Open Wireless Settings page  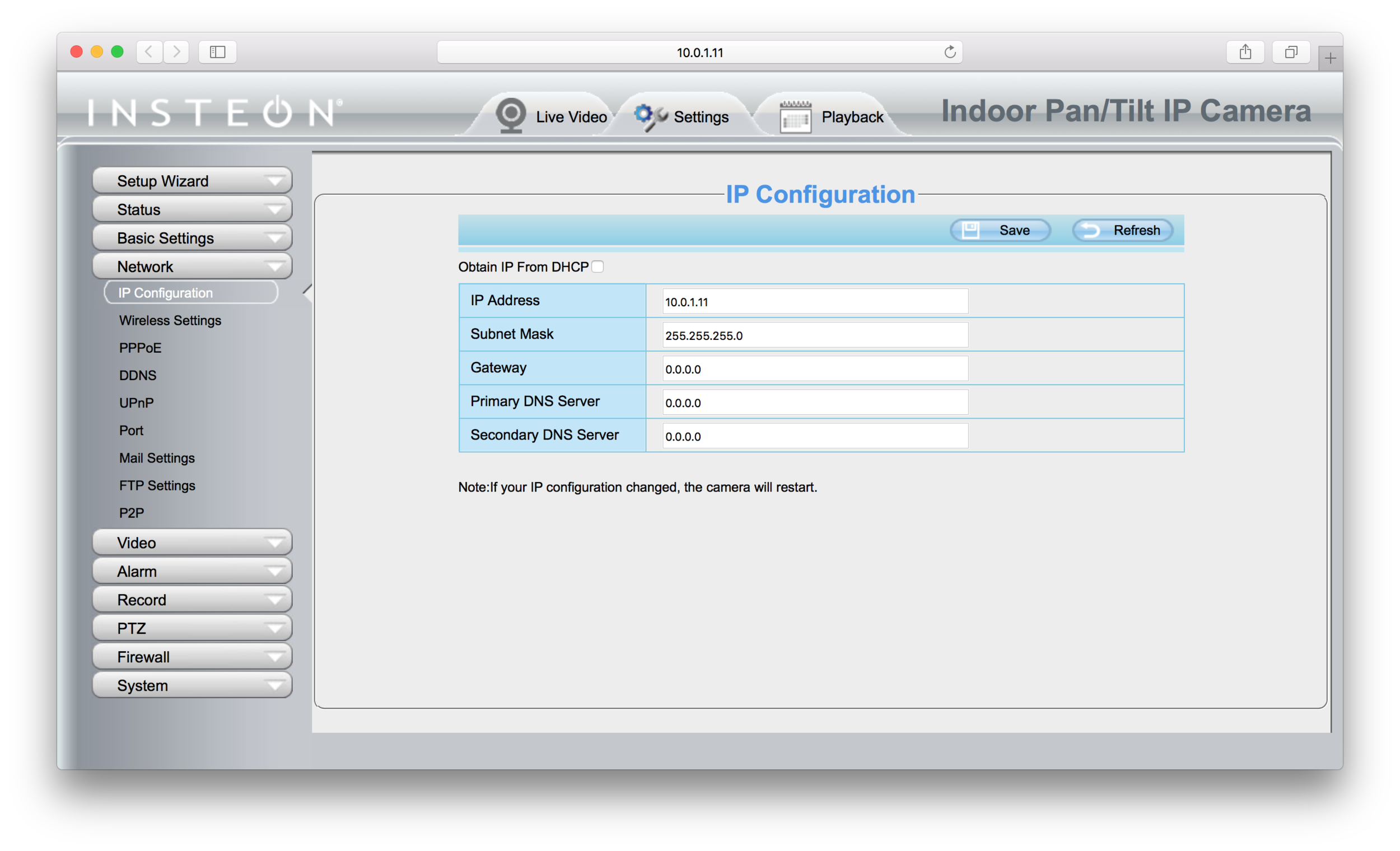(x=170, y=320)
